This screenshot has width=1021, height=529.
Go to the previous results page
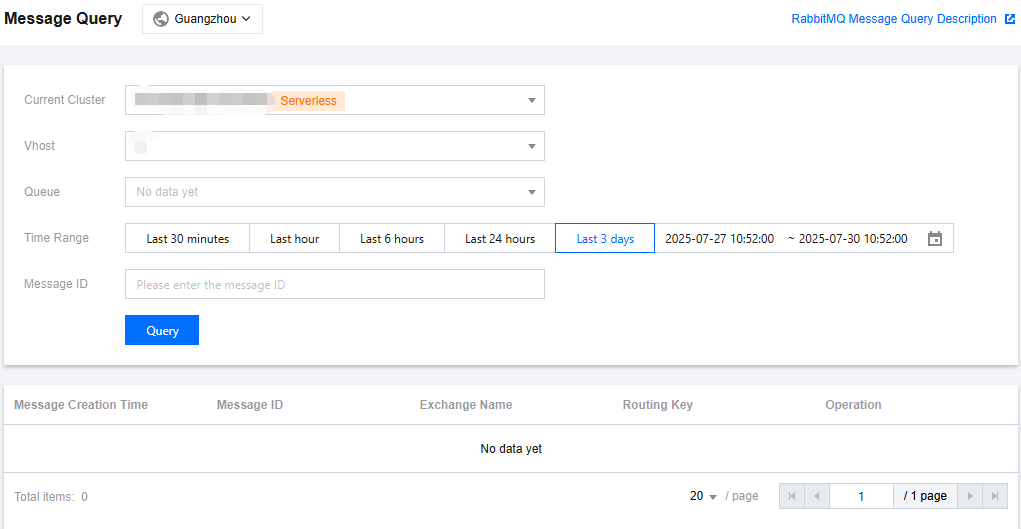[x=817, y=496]
